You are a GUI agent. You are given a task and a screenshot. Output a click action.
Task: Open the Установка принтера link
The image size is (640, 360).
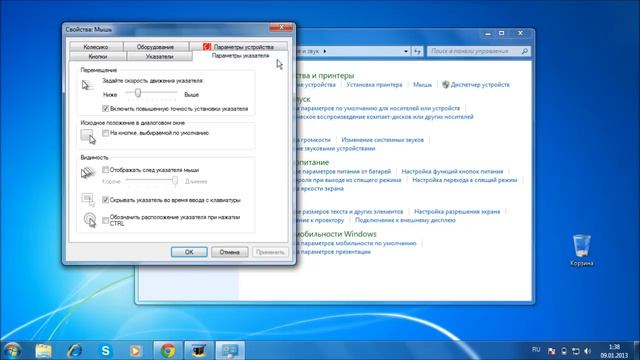[x=374, y=84]
